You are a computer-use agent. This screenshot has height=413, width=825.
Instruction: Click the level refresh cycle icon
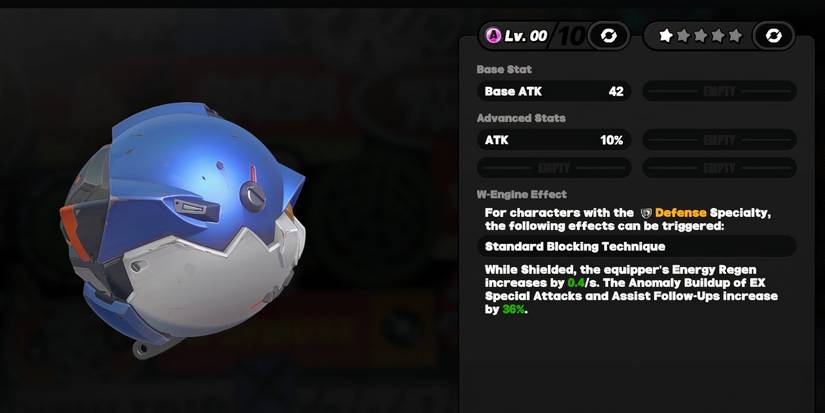tap(609, 36)
